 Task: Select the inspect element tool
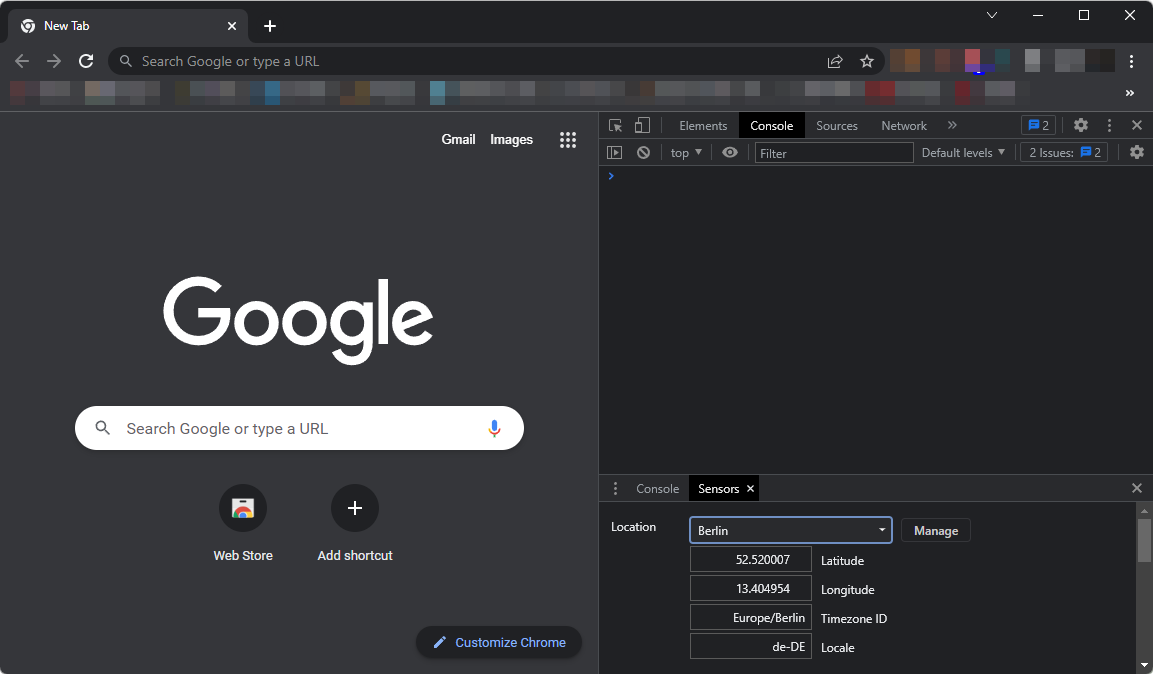[616, 125]
